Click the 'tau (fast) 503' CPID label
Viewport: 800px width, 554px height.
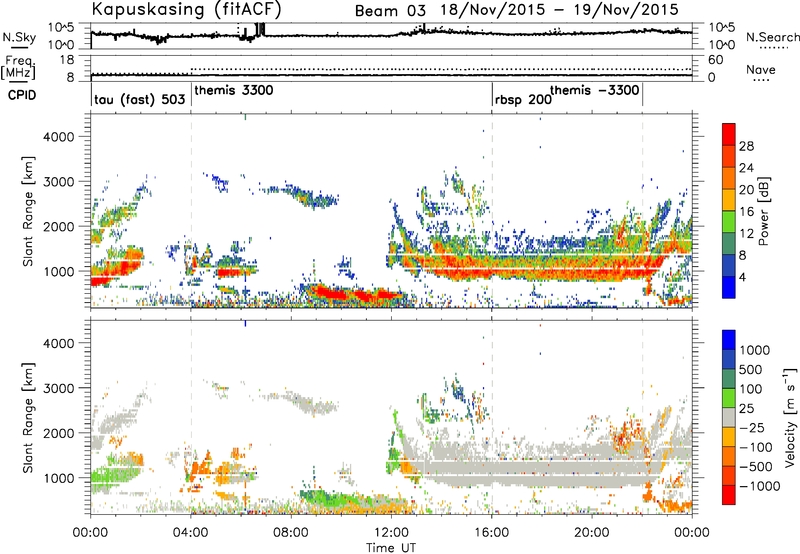139,99
